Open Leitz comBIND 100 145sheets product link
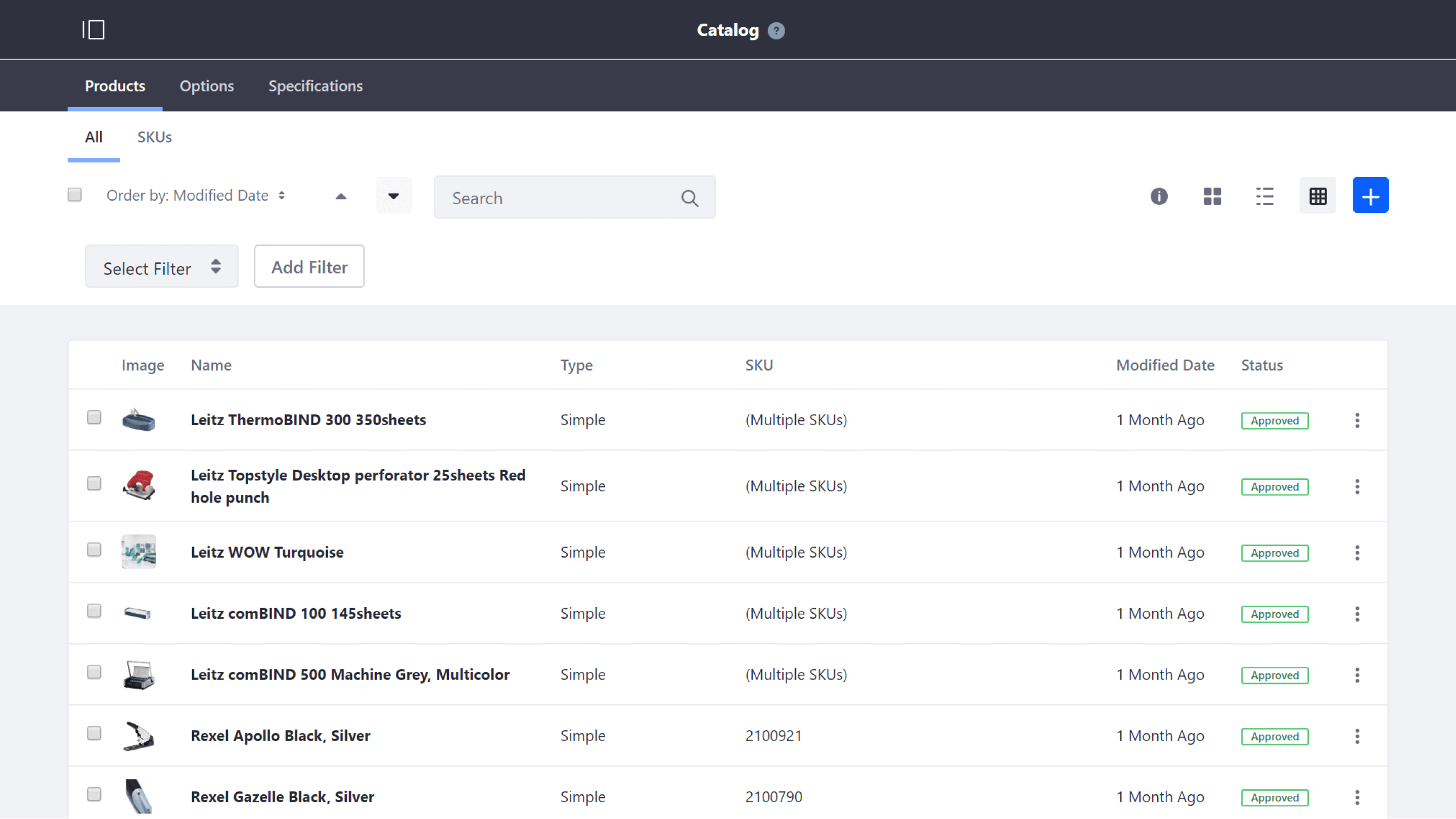This screenshot has width=1456, height=819. click(296, 613)
